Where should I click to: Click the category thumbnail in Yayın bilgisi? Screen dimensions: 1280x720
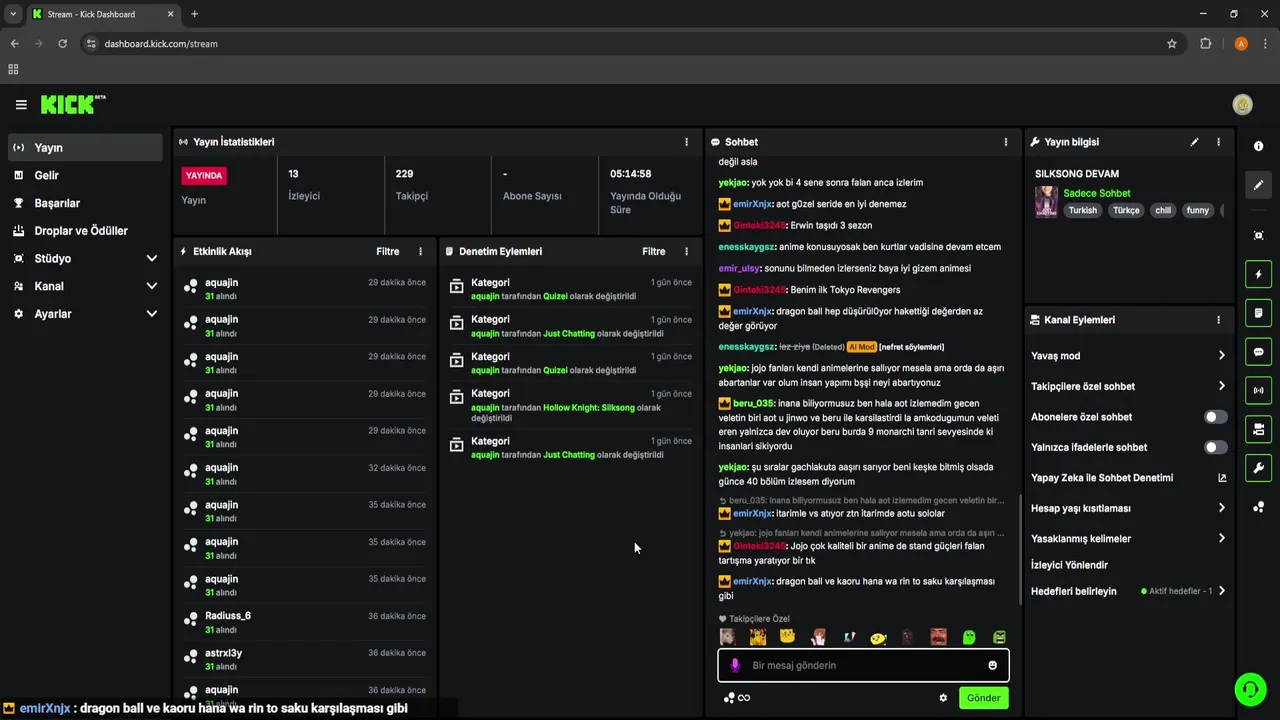pos(1046,201)
